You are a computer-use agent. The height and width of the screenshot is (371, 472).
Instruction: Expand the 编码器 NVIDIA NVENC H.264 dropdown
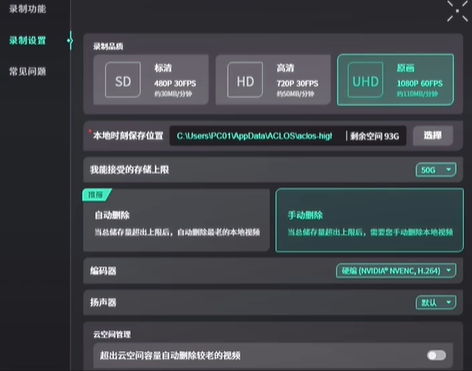coord(396,271)
